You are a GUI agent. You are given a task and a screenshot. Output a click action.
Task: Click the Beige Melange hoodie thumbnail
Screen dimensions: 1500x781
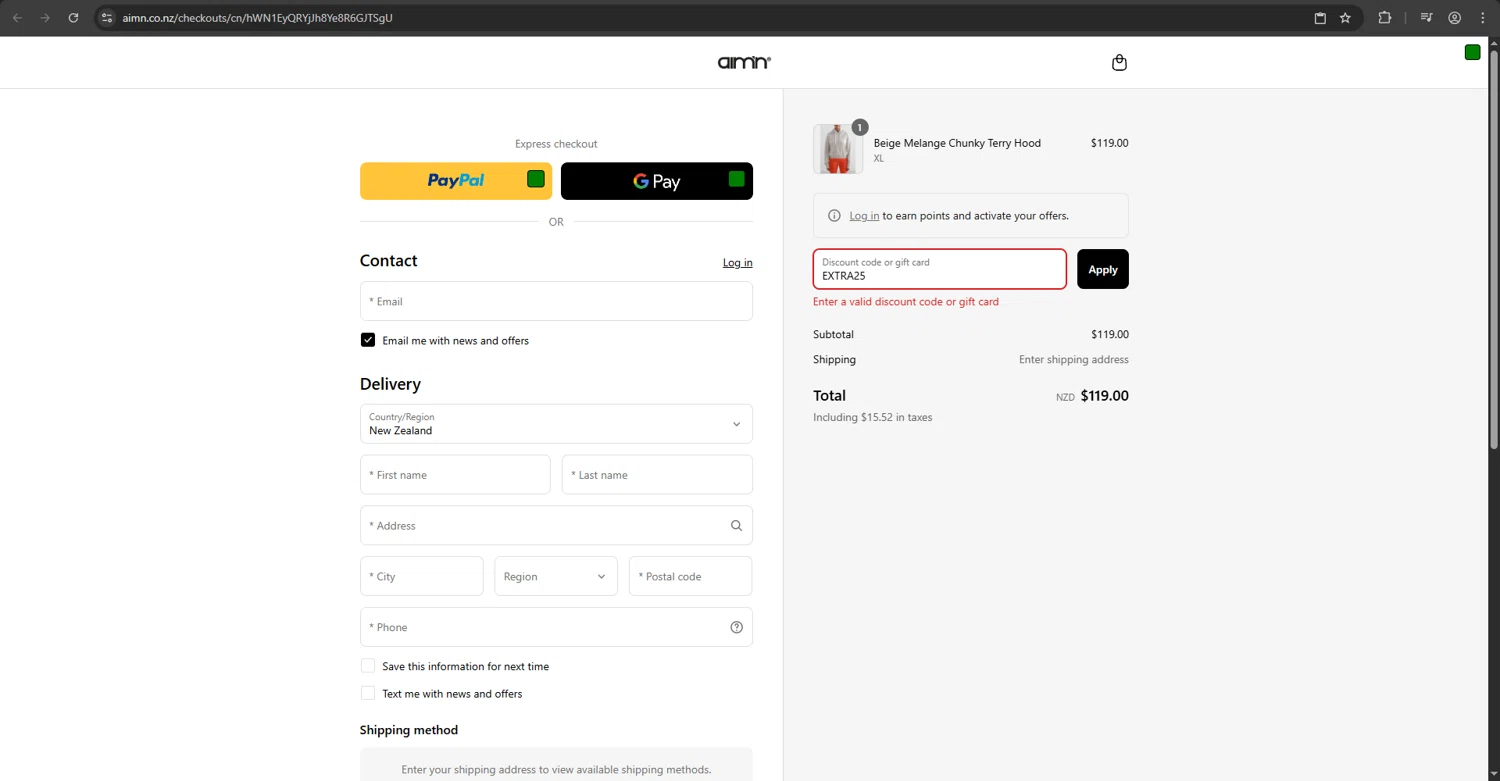coord(838,149)
